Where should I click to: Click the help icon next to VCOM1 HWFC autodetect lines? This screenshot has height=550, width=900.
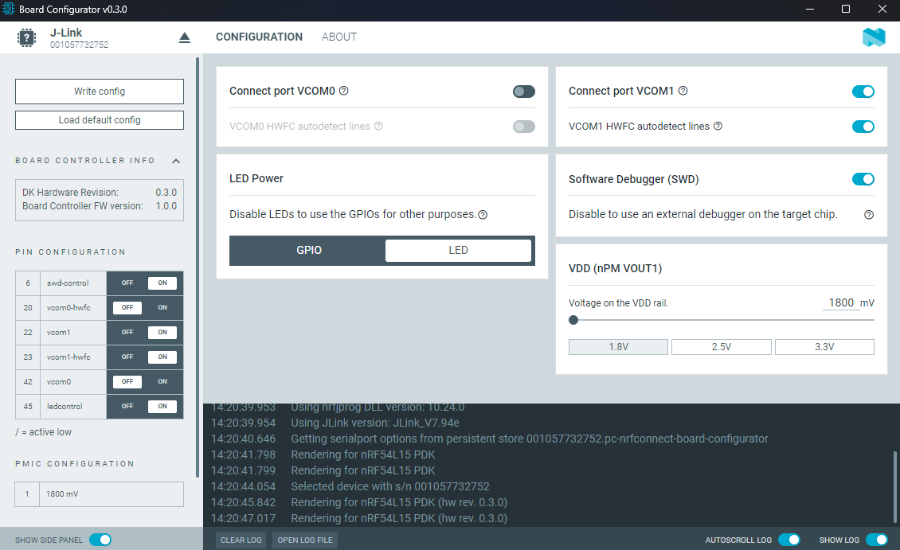(x=717, y=126)
